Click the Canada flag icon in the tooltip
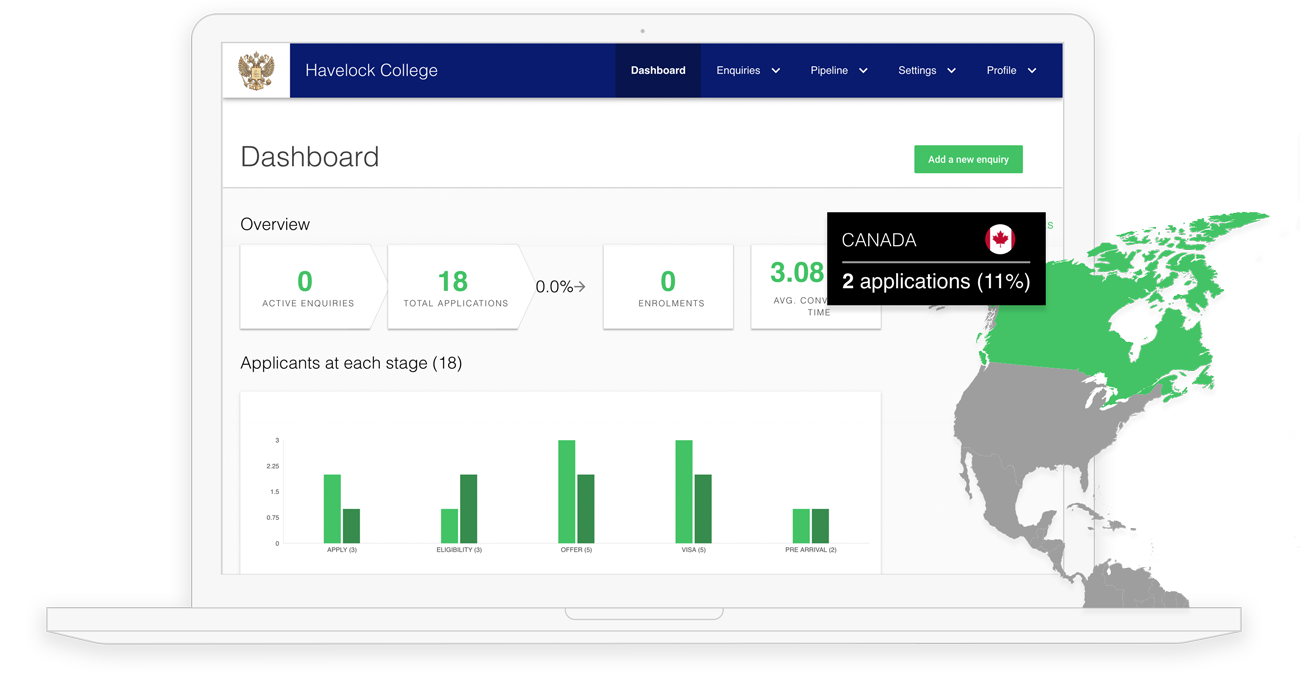1300x700 pixels. tap(1000, 240)
